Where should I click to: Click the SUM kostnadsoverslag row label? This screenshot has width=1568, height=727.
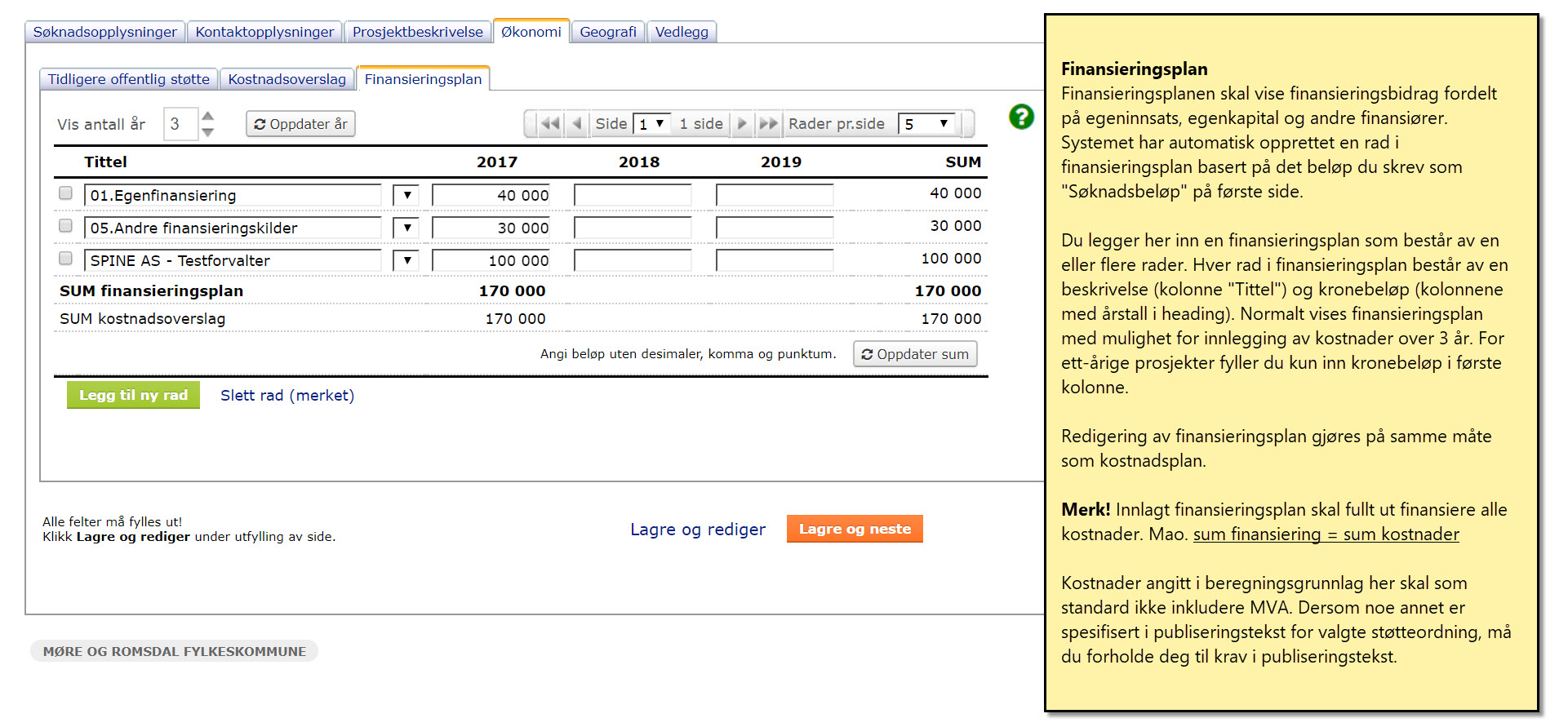pyautogui.click(x=142, y=319)
